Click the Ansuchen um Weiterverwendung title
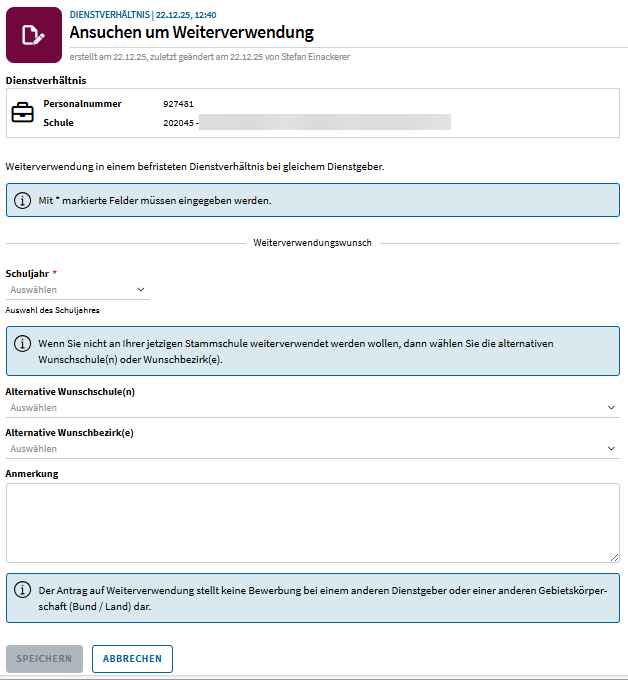The image size is (628, 680). [x=191, y=34]
